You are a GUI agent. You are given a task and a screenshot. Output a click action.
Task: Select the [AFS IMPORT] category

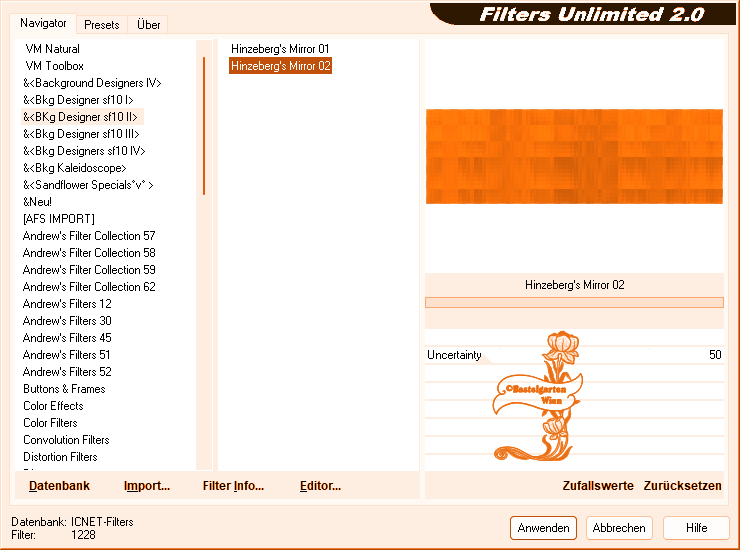pos(59,219)
